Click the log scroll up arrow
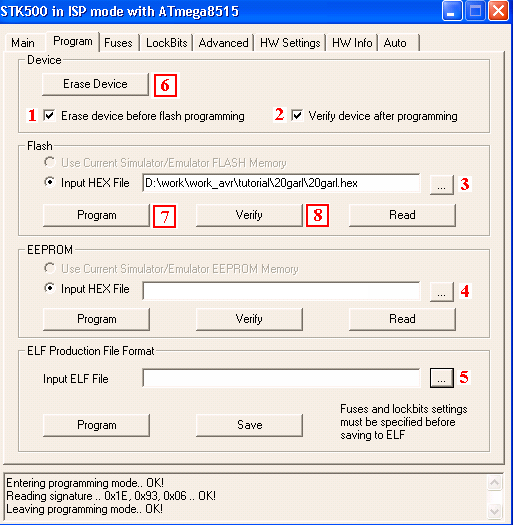 pyautogui.click(x=494, y=482)
